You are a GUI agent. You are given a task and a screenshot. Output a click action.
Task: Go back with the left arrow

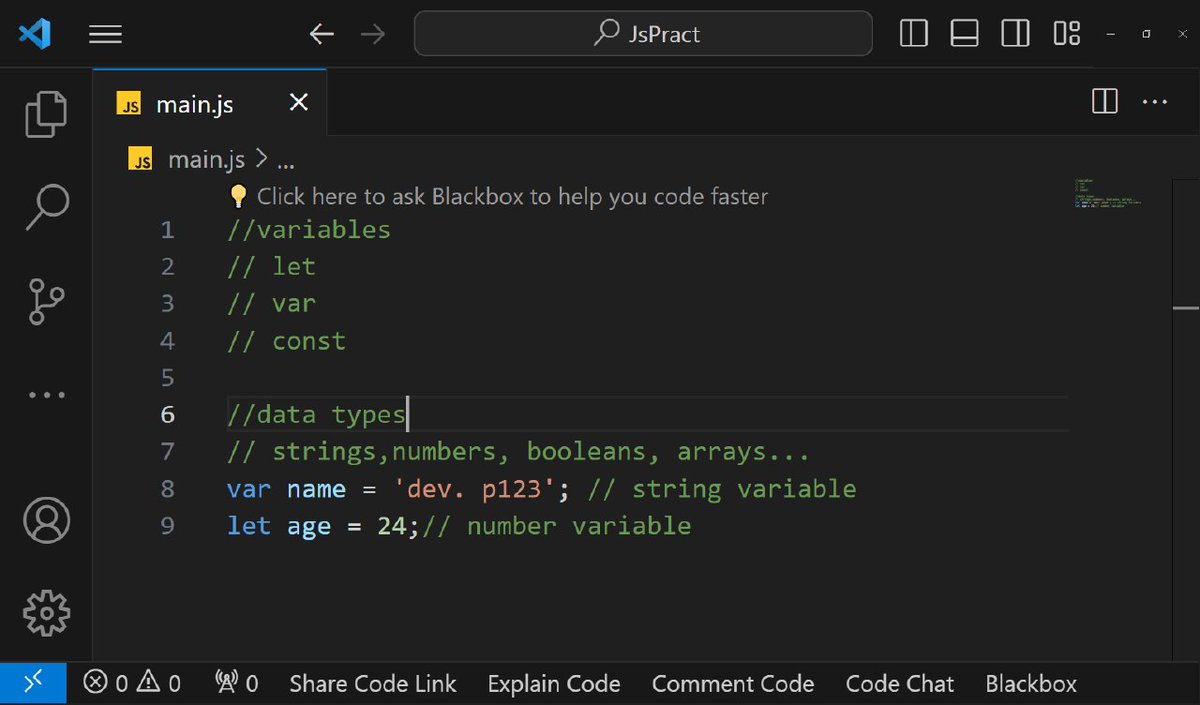321,35
